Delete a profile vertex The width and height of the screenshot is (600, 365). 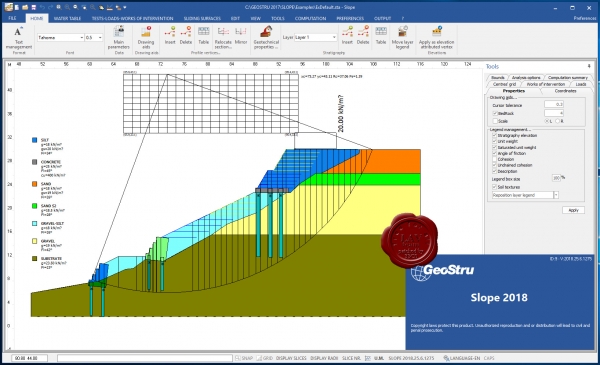point(186,35)
